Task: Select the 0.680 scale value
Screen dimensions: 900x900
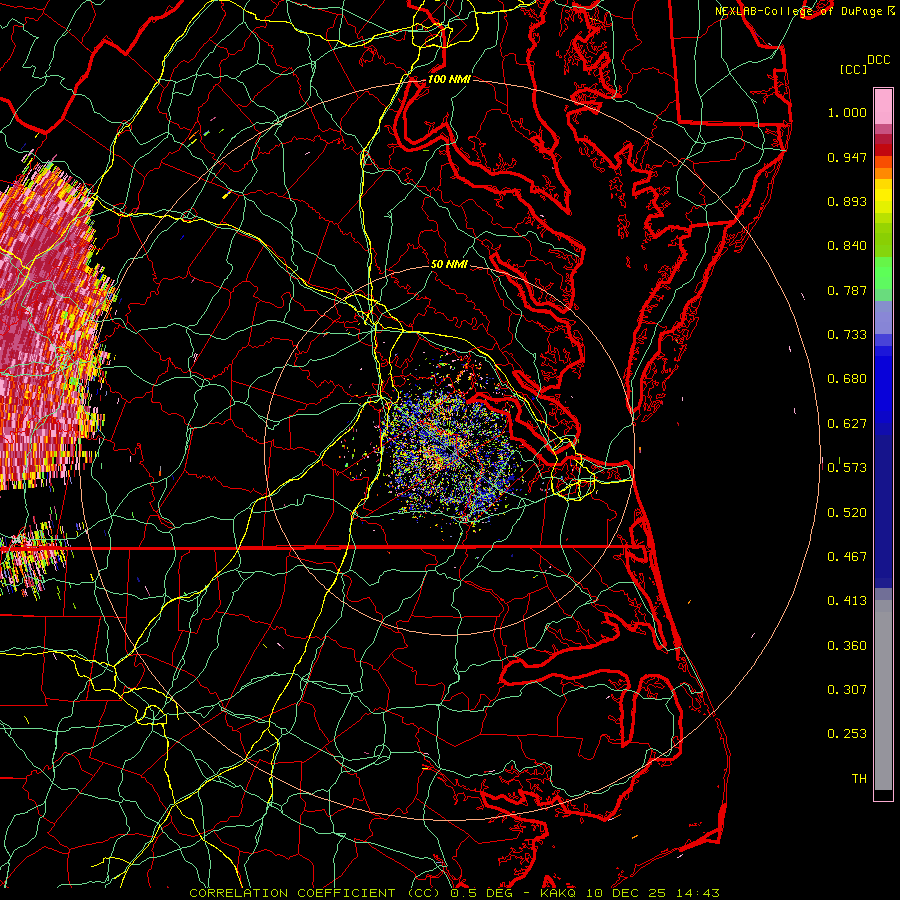Action: click(x=847, y=379)
